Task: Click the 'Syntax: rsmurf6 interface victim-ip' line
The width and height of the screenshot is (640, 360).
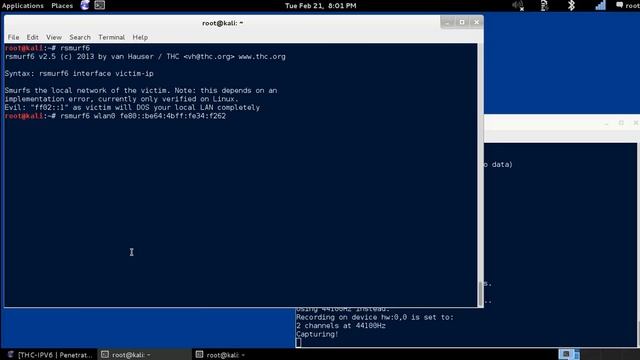Action: tap(79, 73)
